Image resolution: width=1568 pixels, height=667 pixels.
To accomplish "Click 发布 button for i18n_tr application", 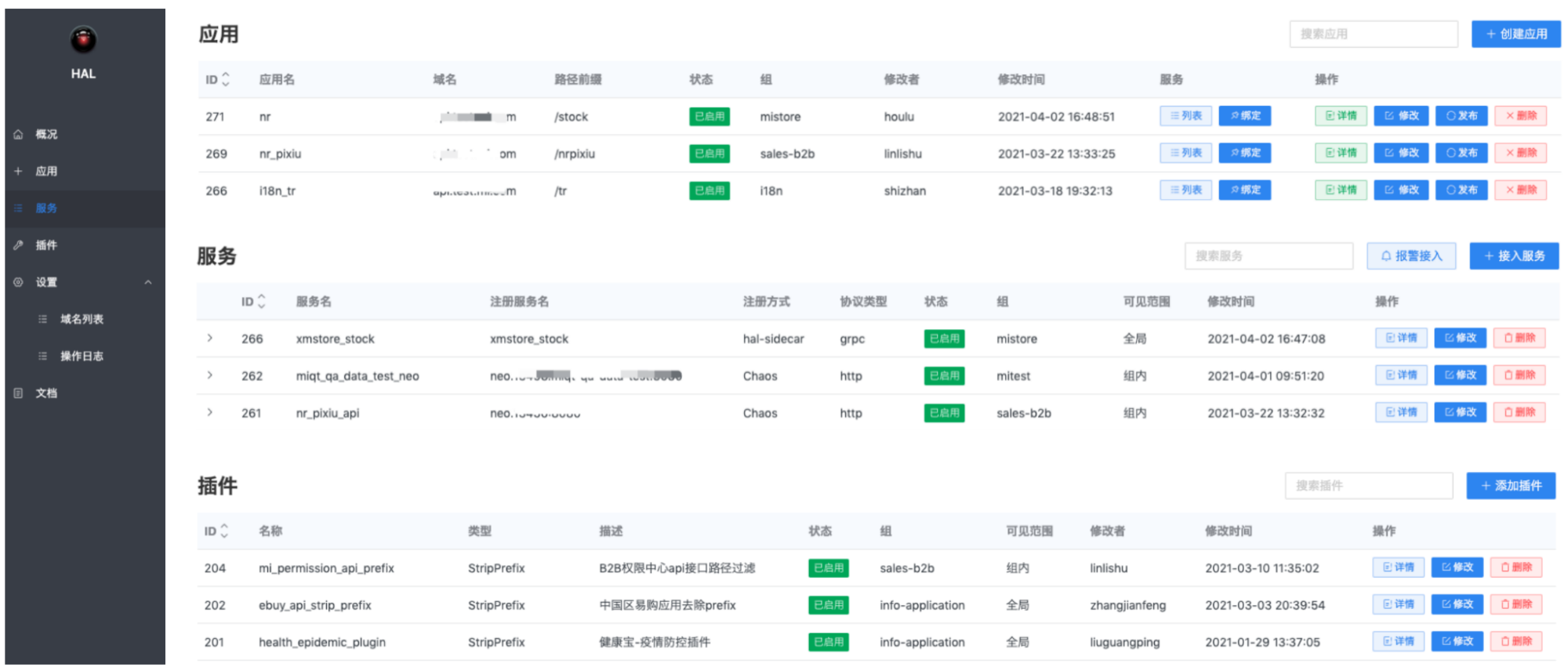I will [1461, 190].
